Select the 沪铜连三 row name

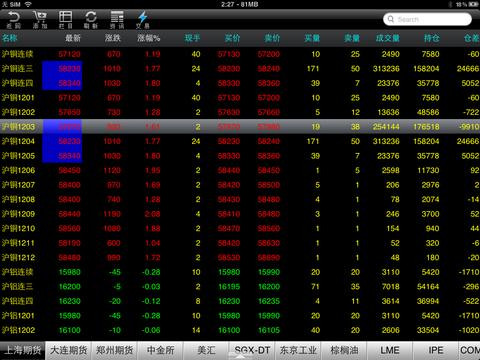(17, 69)
